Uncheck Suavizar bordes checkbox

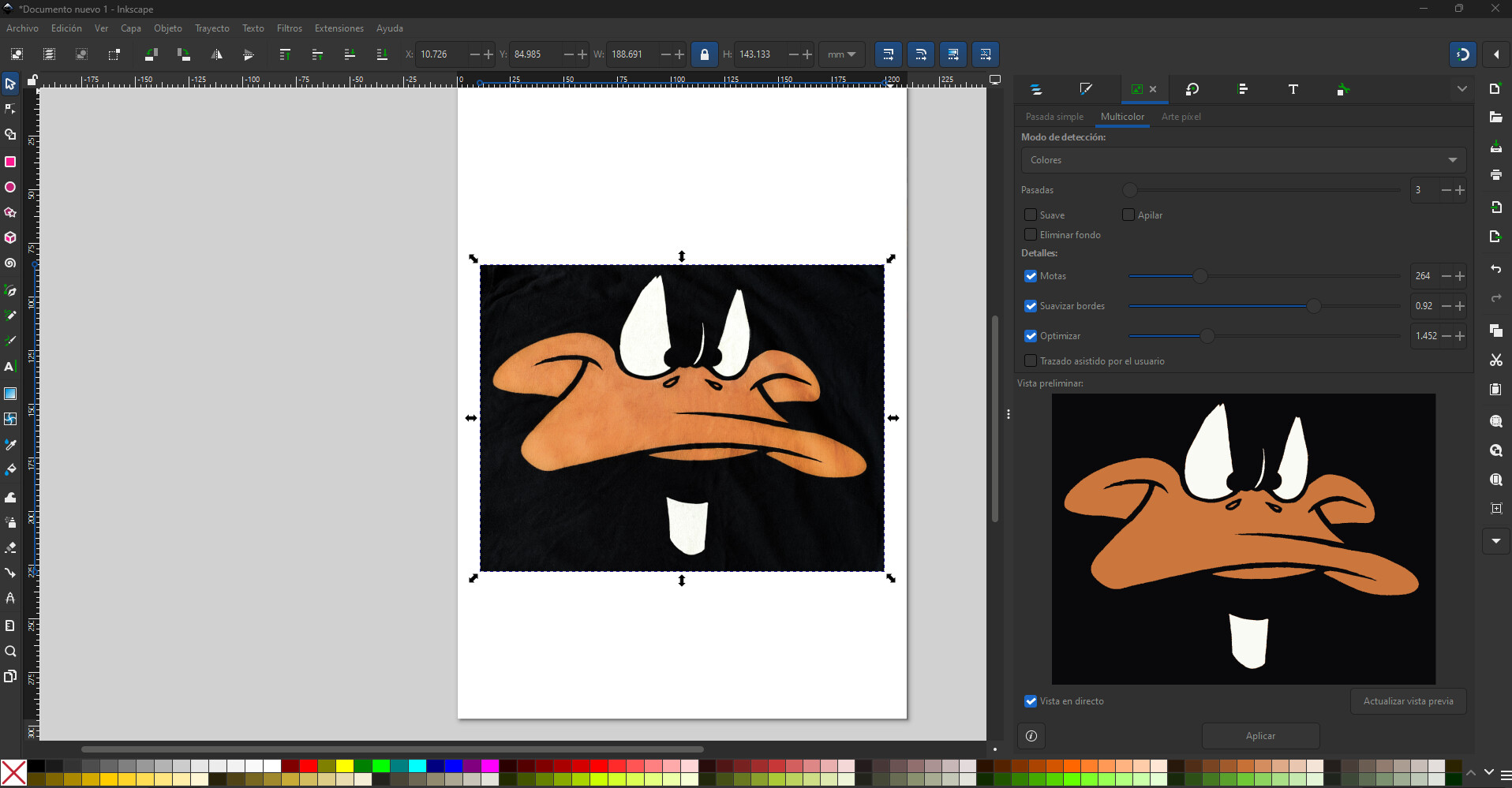point(1031,306)
